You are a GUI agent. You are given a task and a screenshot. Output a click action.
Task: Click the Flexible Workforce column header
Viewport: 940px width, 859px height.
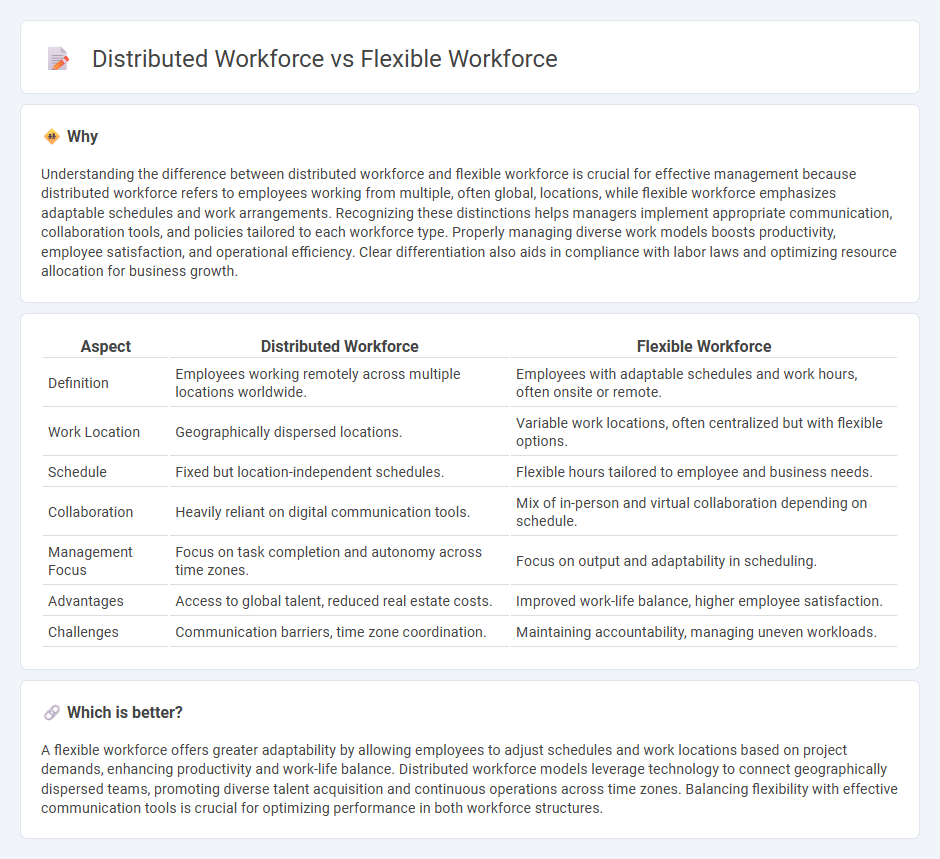704,346
